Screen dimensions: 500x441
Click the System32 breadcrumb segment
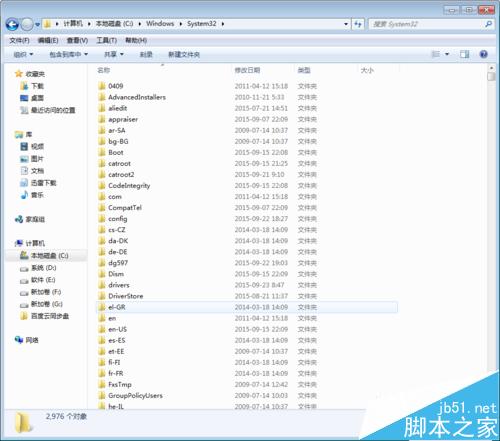[x=202, y=24]
